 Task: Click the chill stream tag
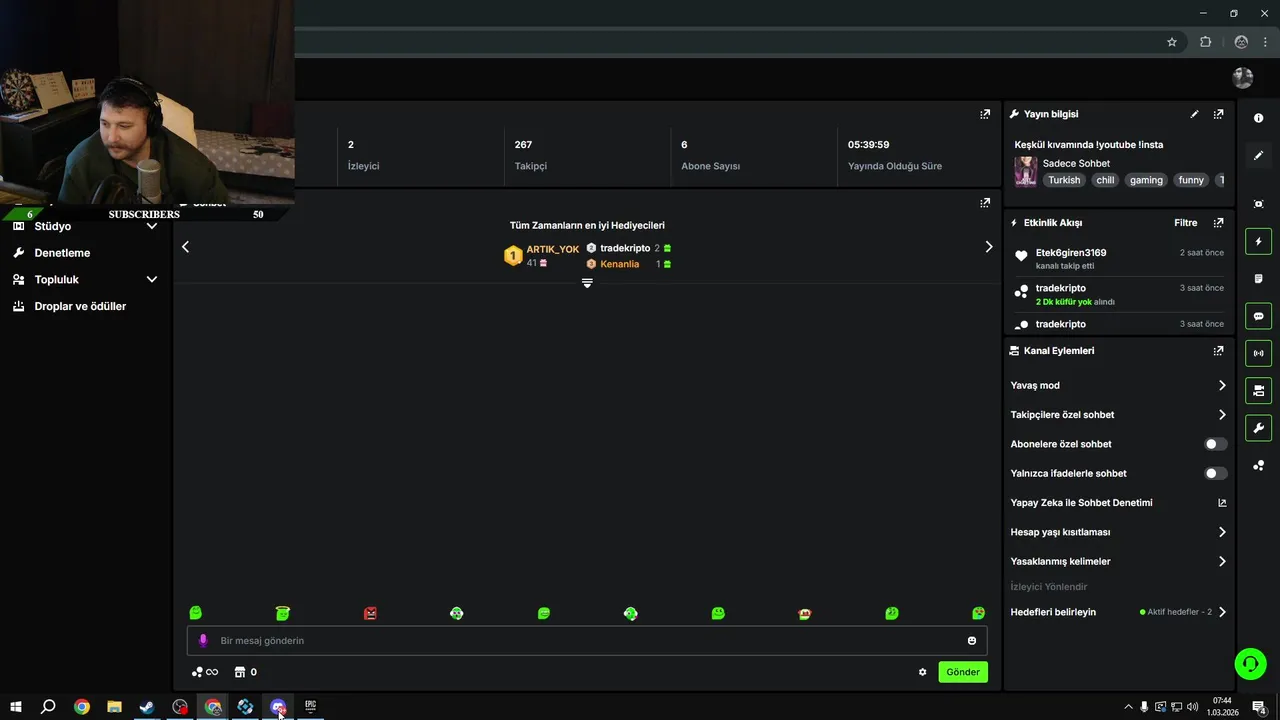1105,180
